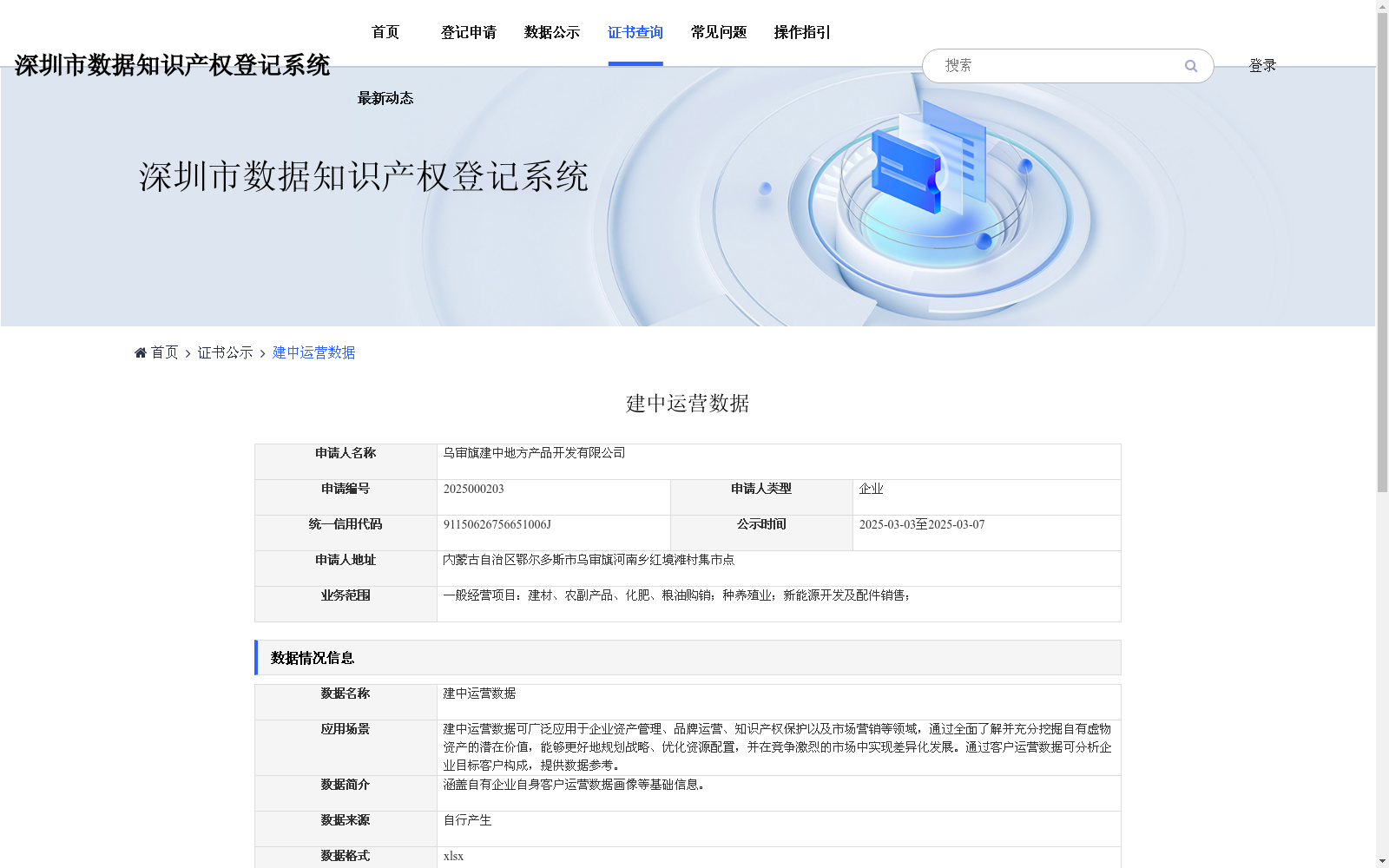Viewport: 1389px width, 868px height.
Task: Click applicant type value 企业
Action: 871,489
